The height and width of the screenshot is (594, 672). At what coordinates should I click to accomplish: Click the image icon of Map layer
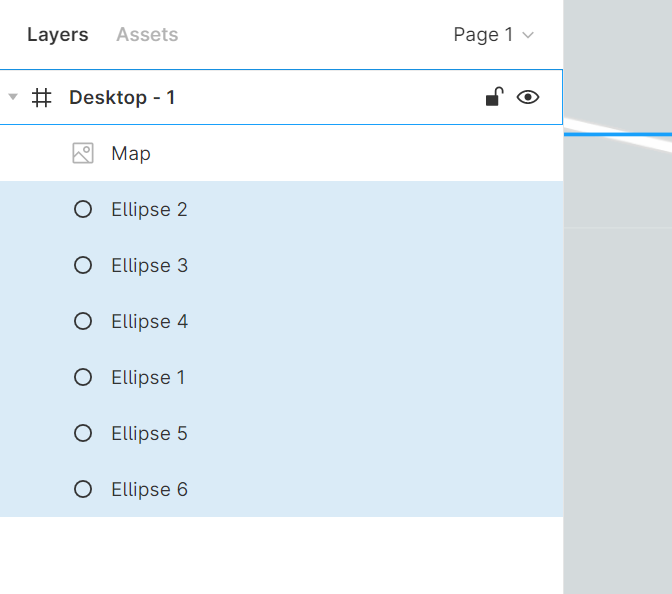tap(83, 153)
